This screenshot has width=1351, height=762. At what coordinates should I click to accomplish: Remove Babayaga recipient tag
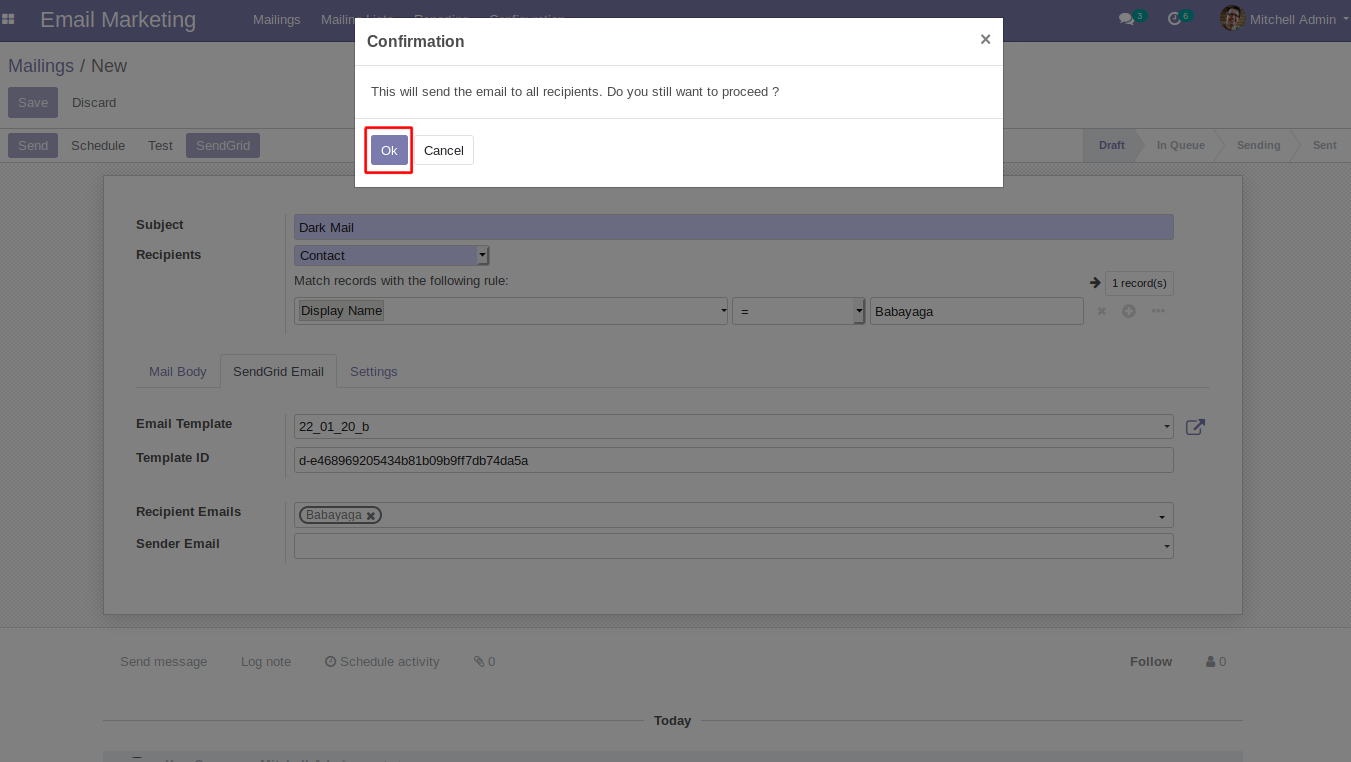(x=371, y=516)
